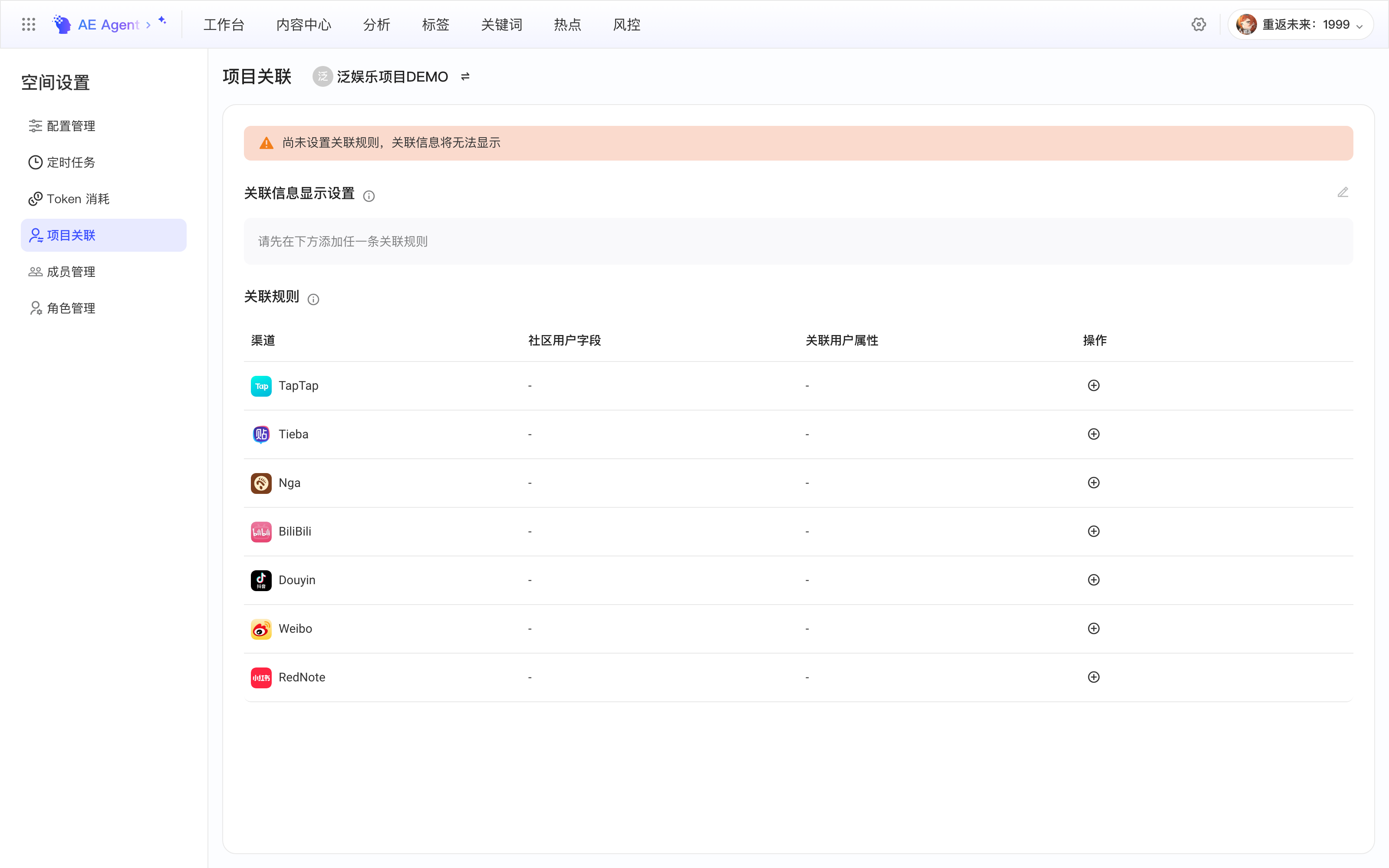This screenshot has height=868, width=1389.
Task: Click the Tieba channel name
Action: 293,434
